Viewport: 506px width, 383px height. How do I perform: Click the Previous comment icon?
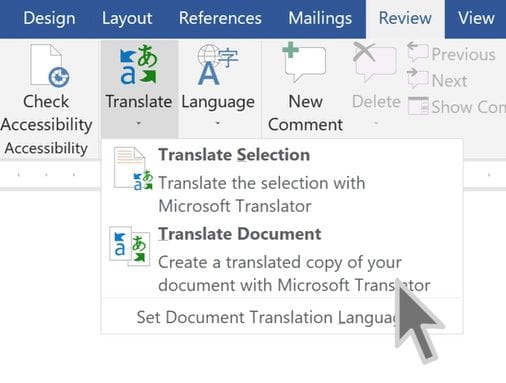pyautogui.click(x=418, y=52)
